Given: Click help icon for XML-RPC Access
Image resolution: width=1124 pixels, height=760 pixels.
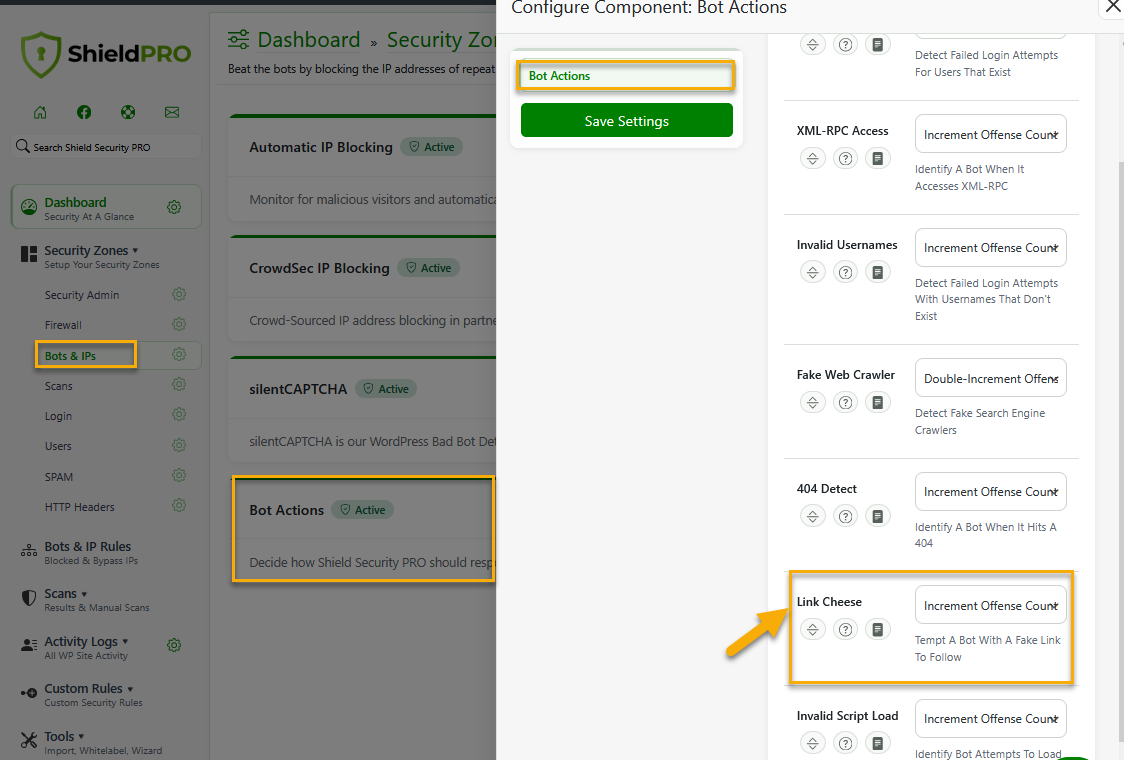Looking at the screenshot, I should 845,158.
